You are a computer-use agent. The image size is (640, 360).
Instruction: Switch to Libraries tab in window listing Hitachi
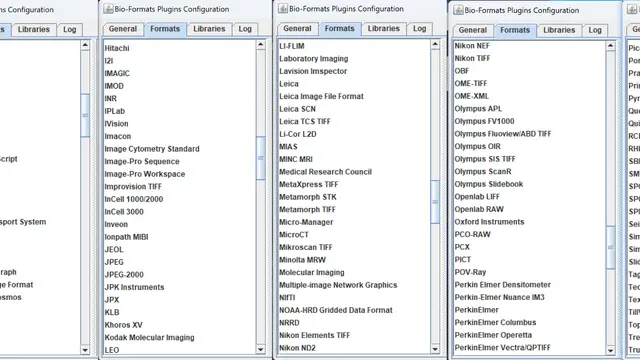209,29
